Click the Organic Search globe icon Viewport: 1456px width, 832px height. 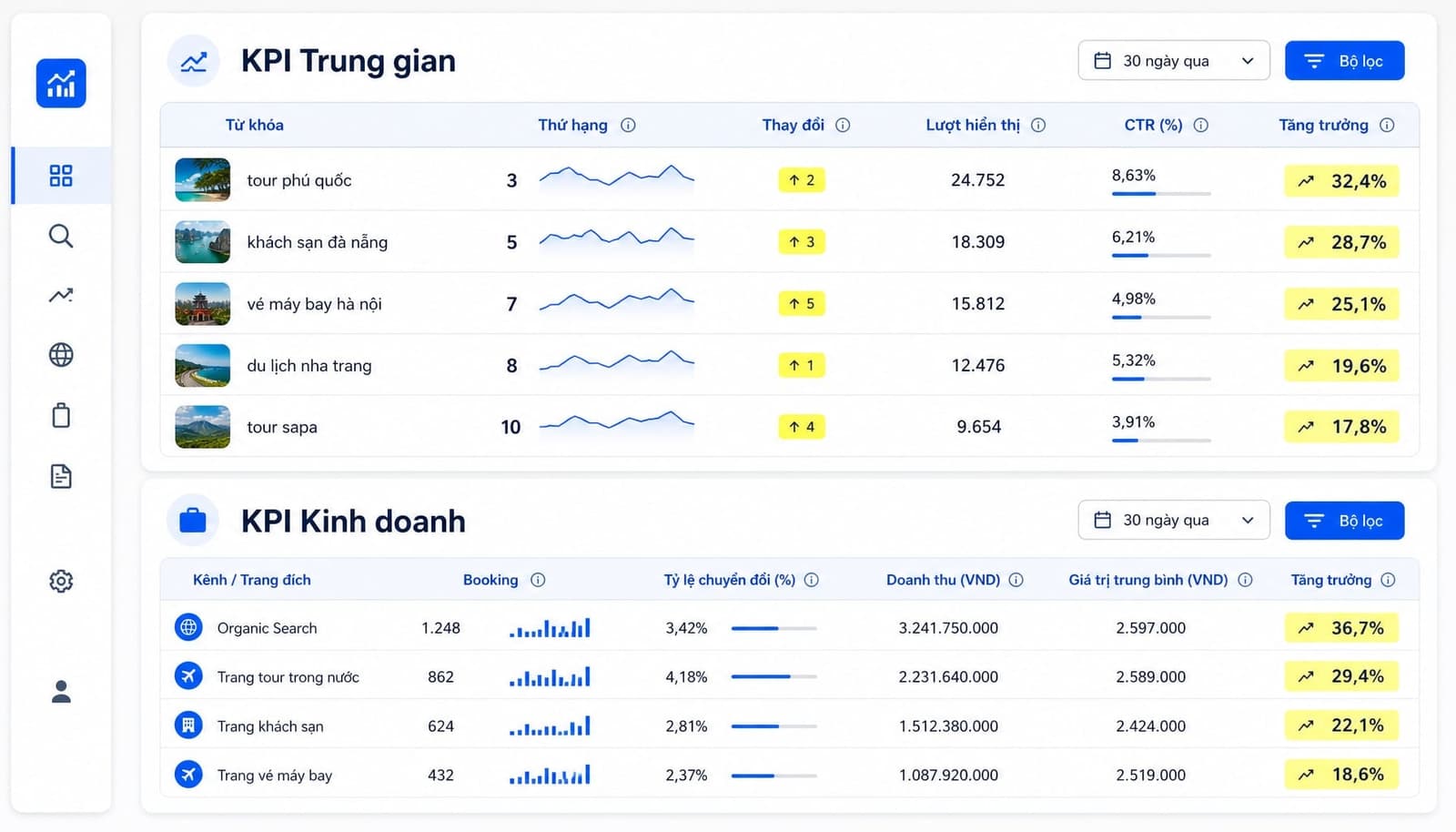click(188, 627)
